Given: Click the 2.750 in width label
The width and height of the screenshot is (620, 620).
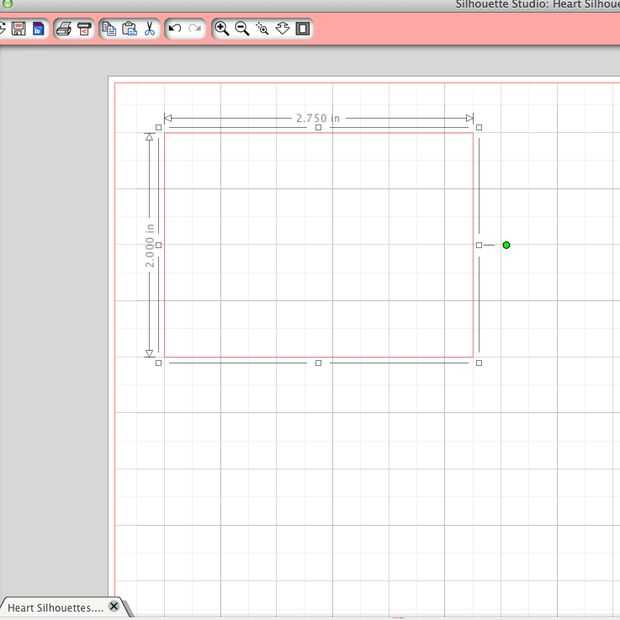Looking at the screenshot, I should point(318,118).
